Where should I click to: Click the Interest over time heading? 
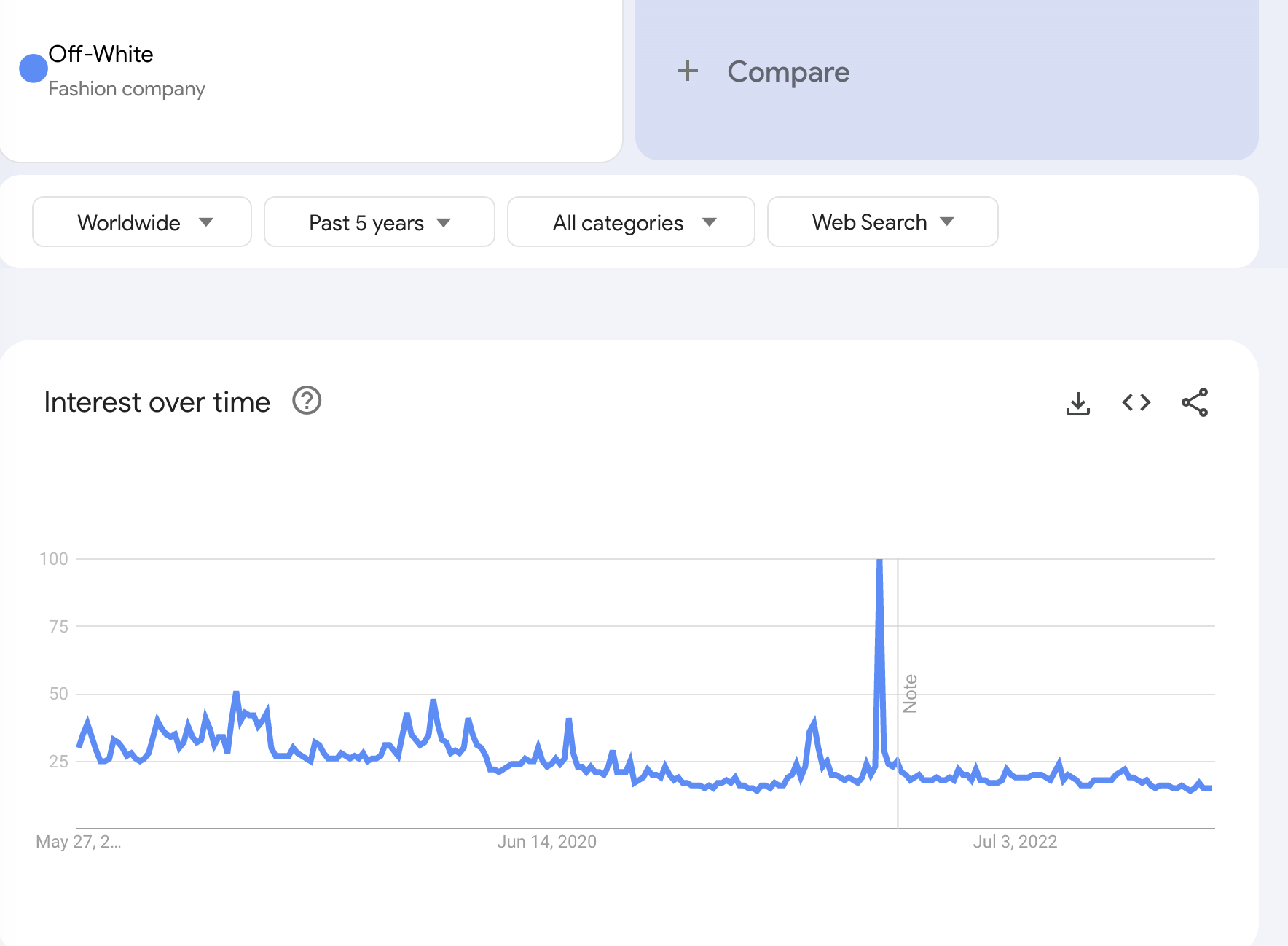click(156, 402)
